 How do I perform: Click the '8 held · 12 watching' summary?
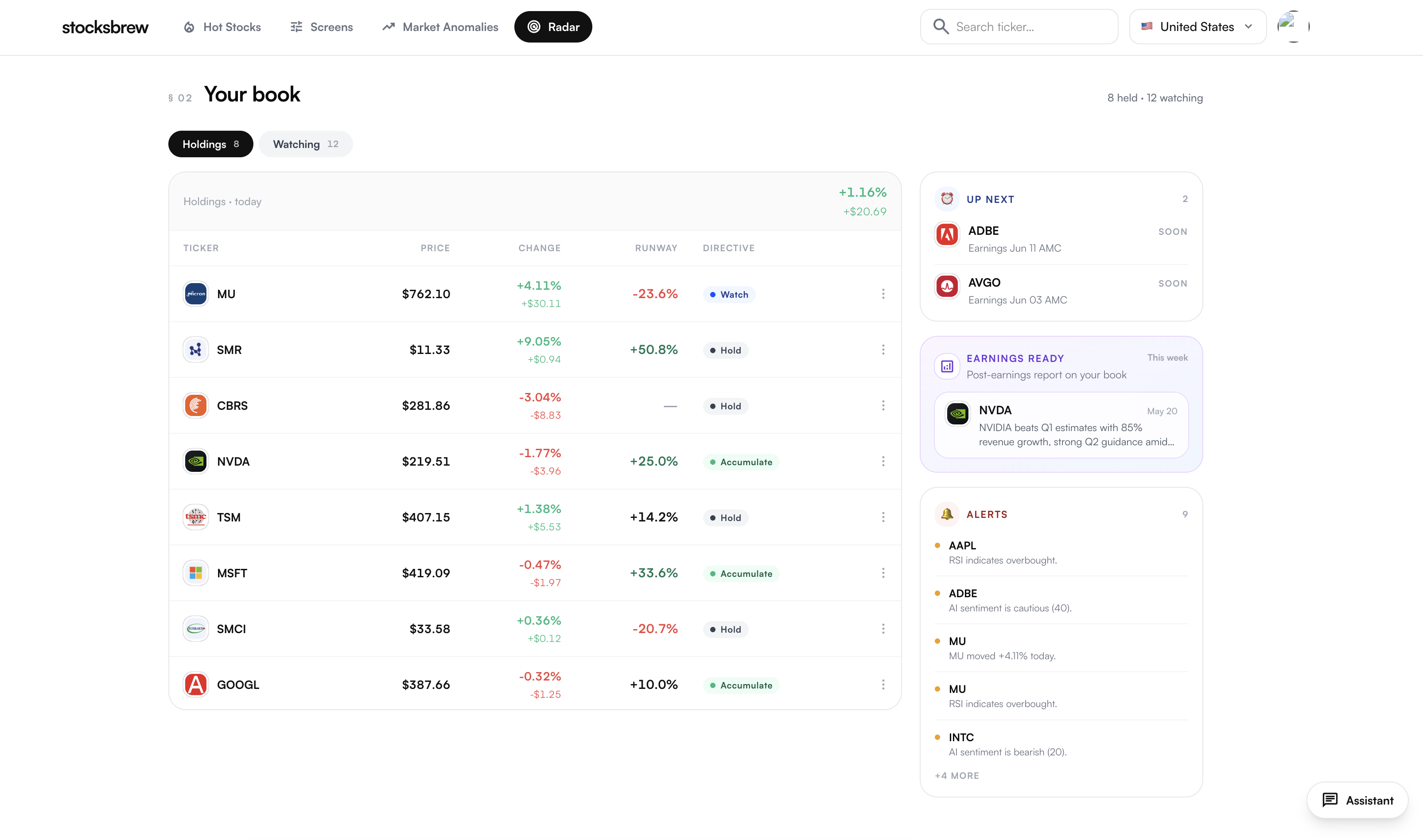tap(1155, 98)
